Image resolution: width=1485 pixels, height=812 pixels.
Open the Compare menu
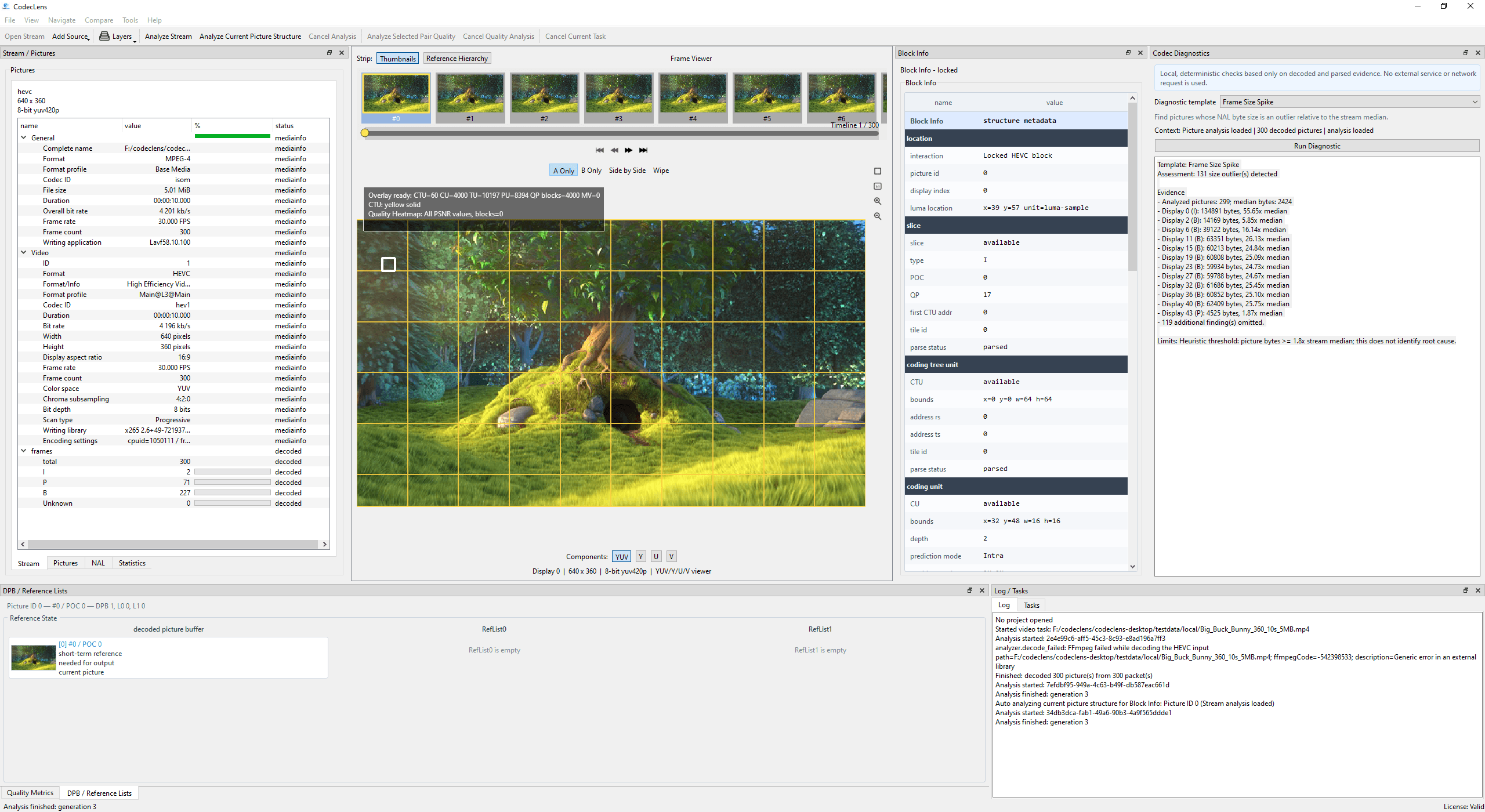[x=99, y=20]
